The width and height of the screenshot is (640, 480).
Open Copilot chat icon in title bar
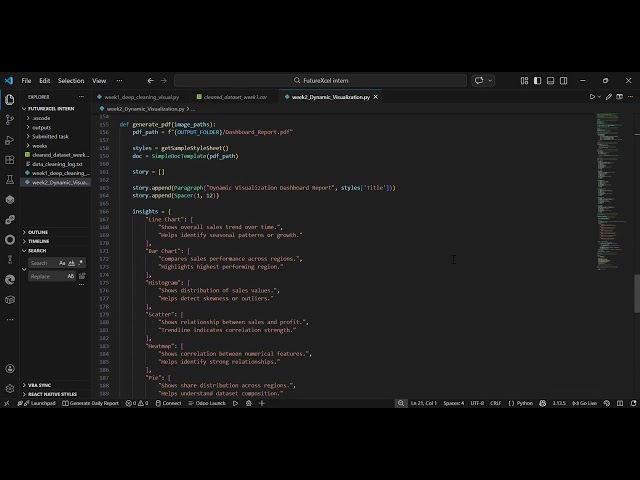click(x=479, y=81)
